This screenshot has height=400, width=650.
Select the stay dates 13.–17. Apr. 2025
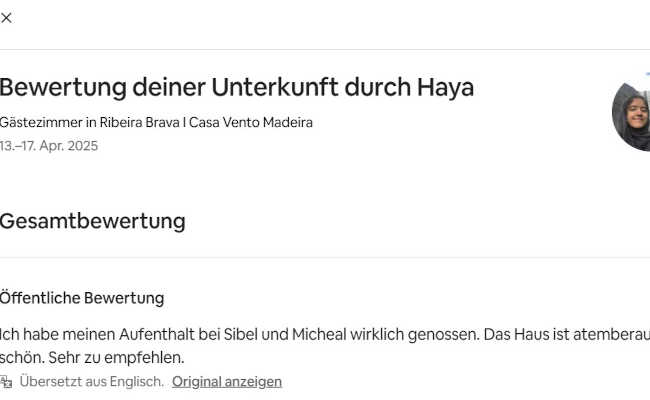click(x=49, y=146)
